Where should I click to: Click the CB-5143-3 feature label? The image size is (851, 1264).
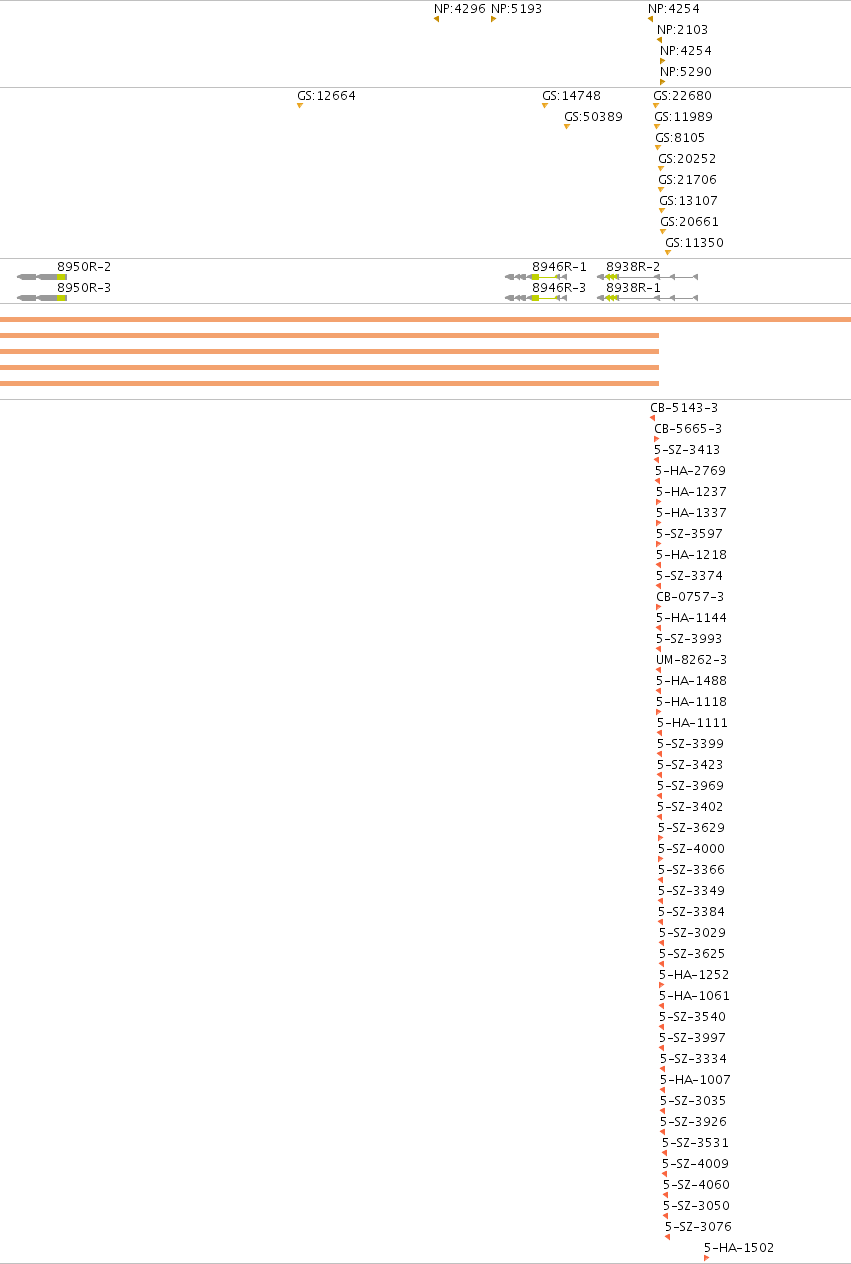(684, 408)
